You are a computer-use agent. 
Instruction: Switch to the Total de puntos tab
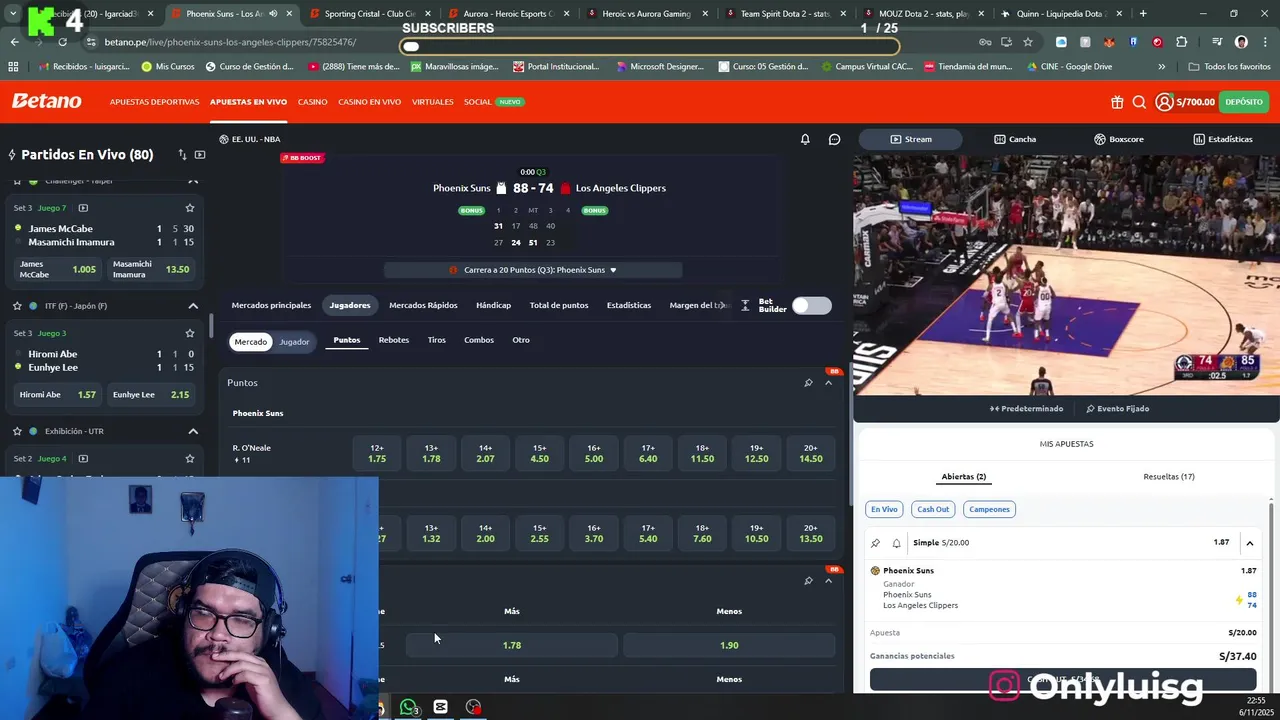[x=559, y=305]
